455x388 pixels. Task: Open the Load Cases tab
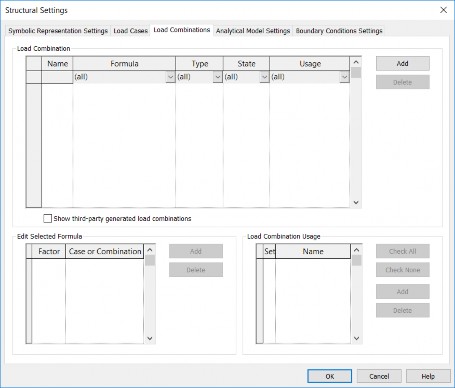pyautogui.click(x=130, y=31)
